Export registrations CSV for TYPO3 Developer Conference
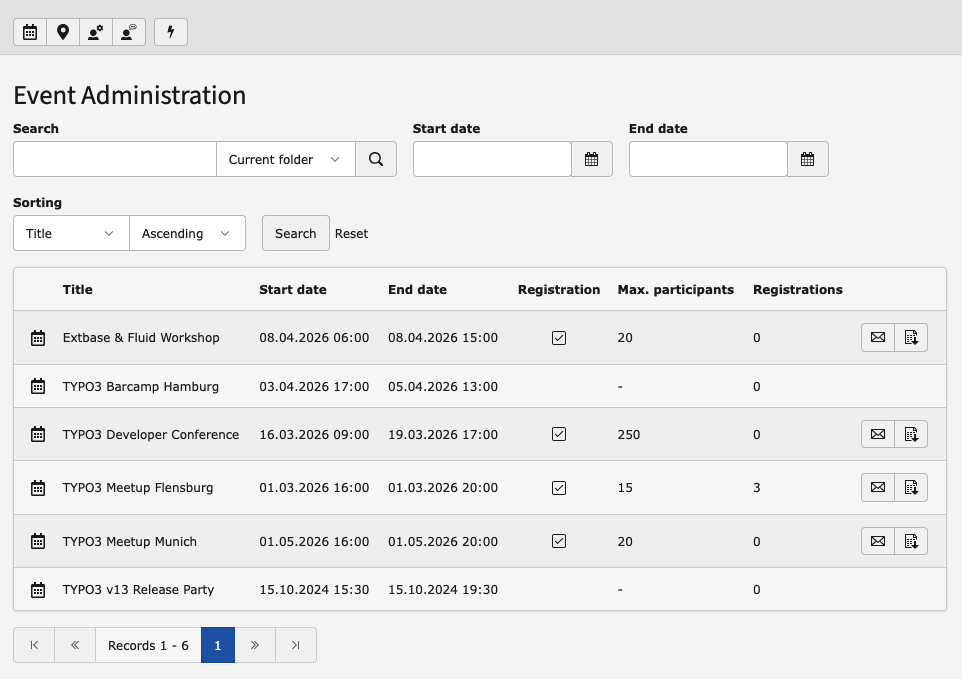This screenshot has width=962, height=679. pos(910,434)
